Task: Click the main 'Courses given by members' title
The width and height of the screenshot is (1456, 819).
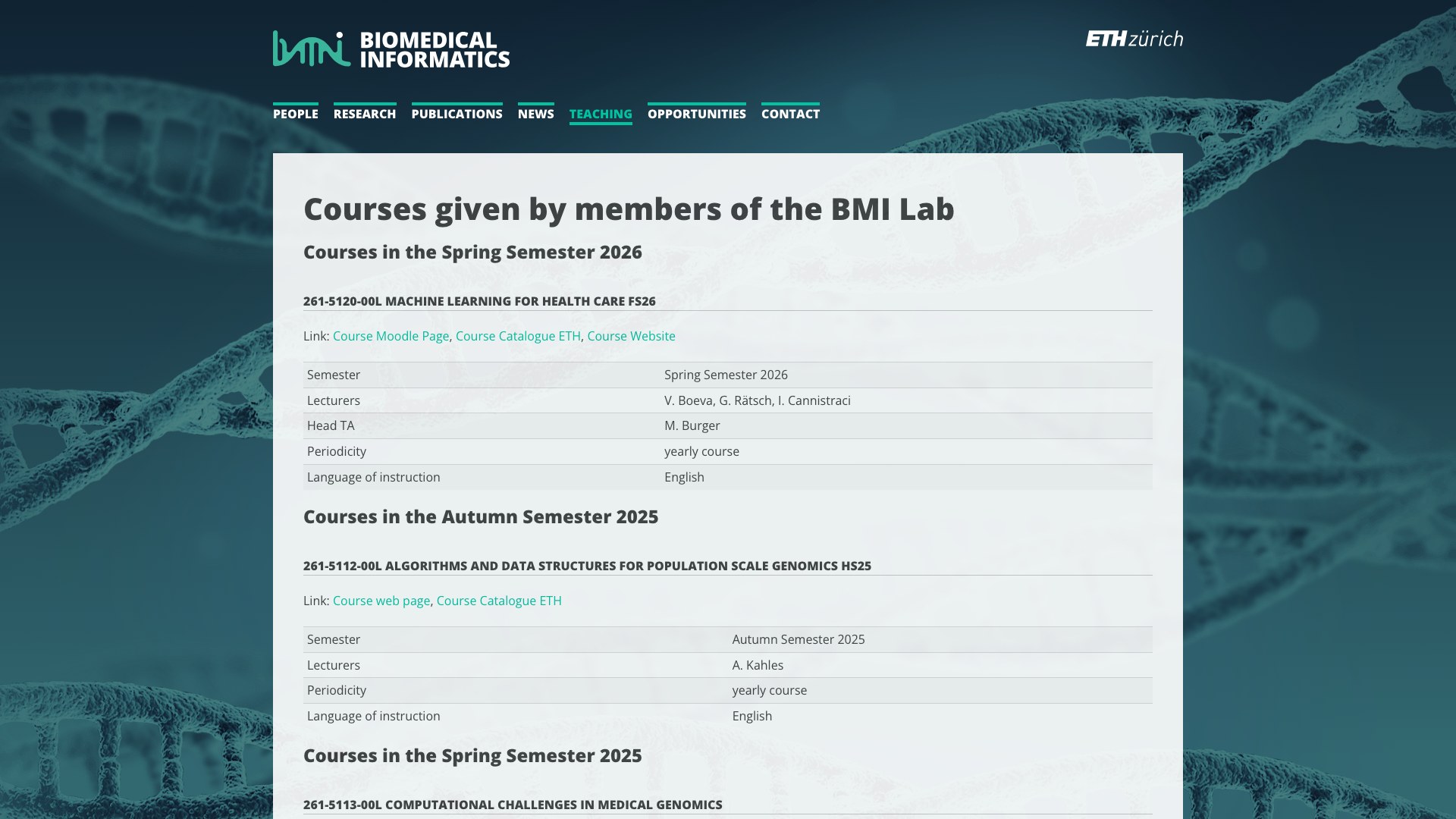Action: coord(629,209)
